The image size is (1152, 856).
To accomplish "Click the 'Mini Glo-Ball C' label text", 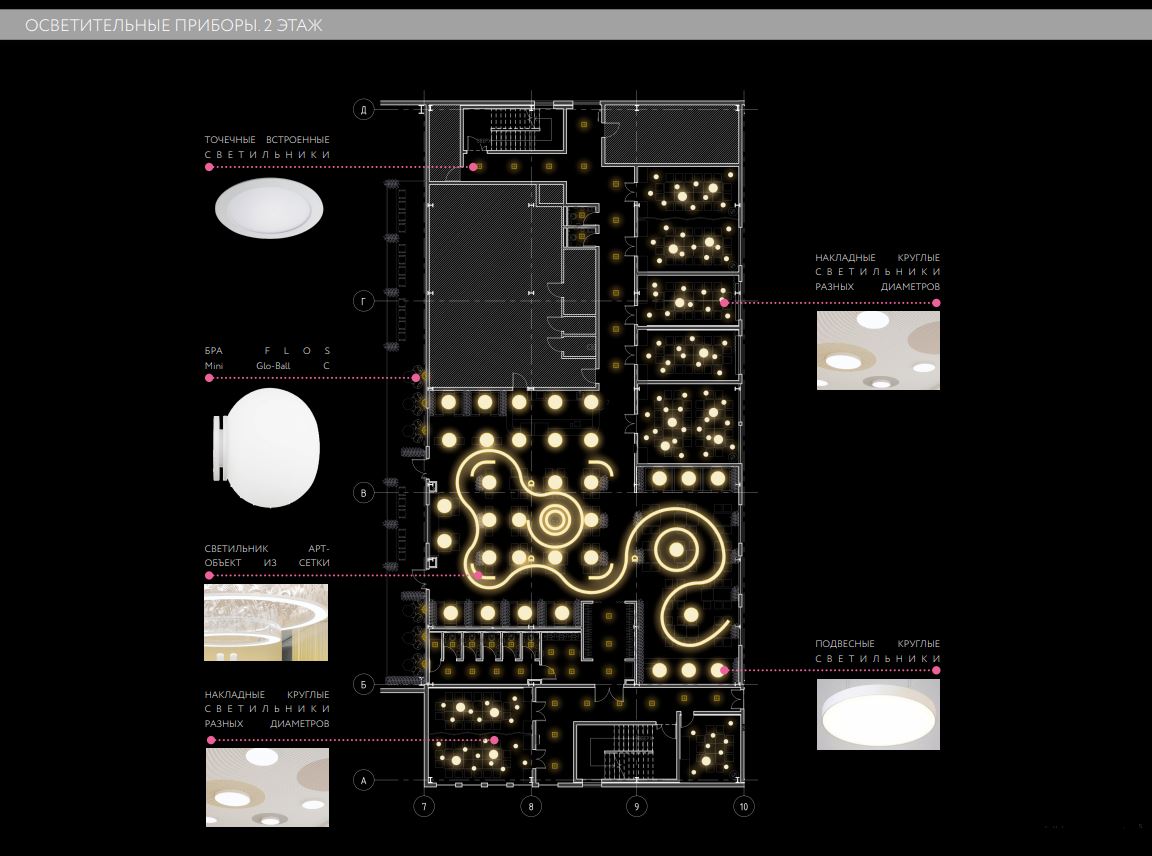I will point(267,367).
